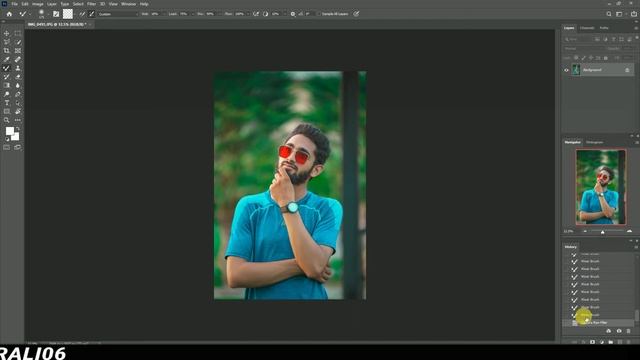Screen dimensions: 640x360
Task: Select the History Brush tool
Action: [7, 77]
